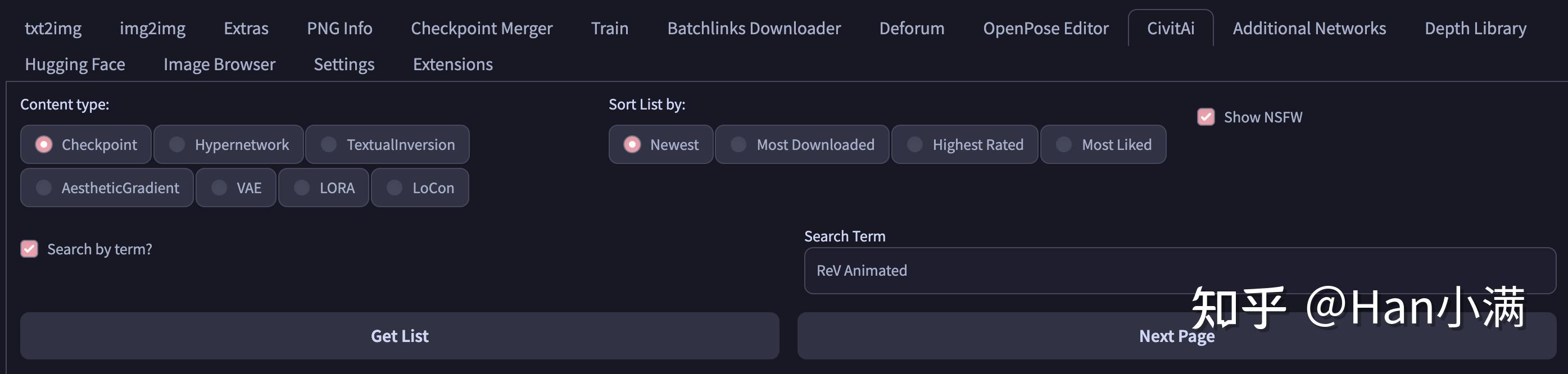This screenshot has width=1568, height=374.
Task: Click the Get List button
Action: (x=400, y=336)
